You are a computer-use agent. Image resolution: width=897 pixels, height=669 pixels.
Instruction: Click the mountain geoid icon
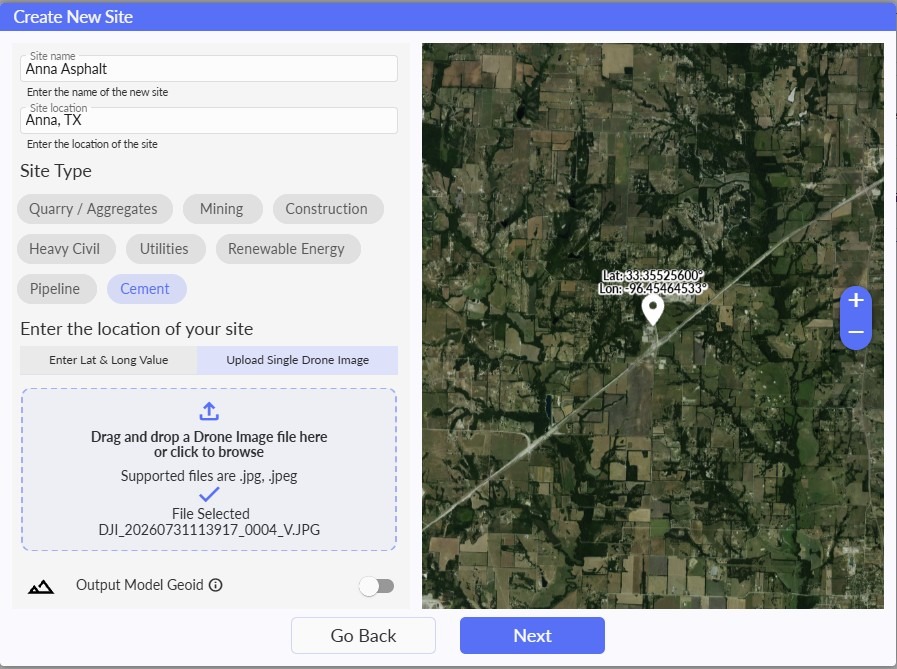click(x=41, y=587)
